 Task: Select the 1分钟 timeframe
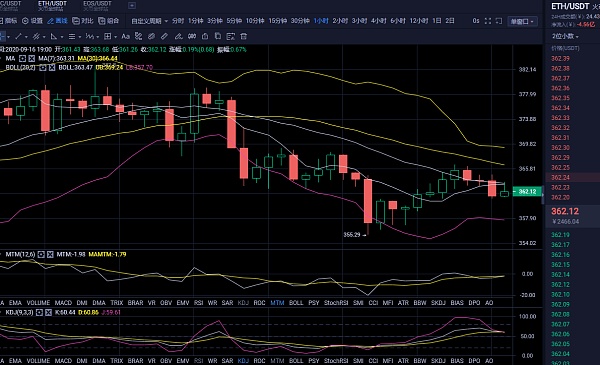196,21
